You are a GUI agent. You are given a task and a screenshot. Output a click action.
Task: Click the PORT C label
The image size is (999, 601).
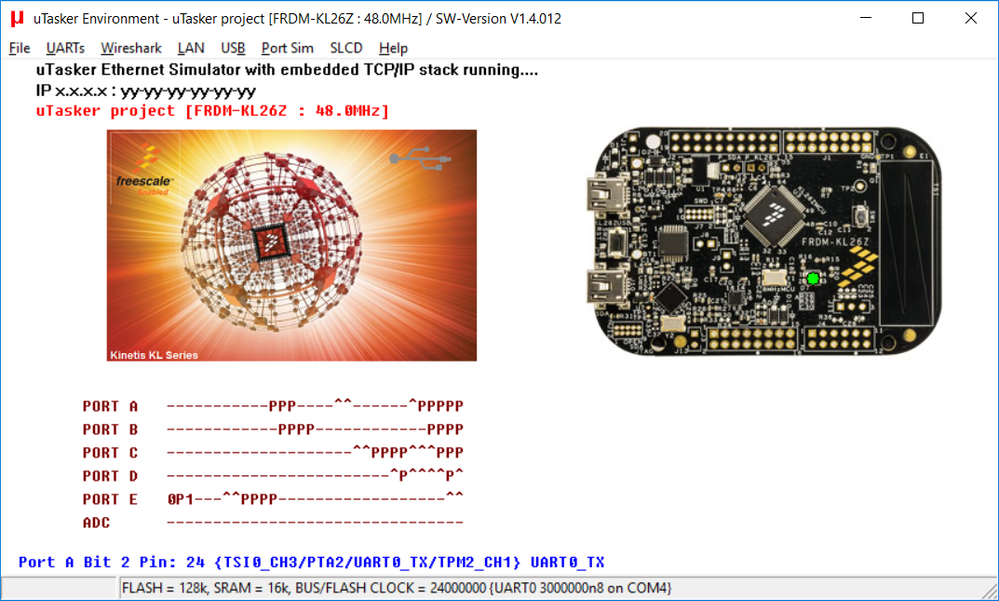click(x=110, y=453)
